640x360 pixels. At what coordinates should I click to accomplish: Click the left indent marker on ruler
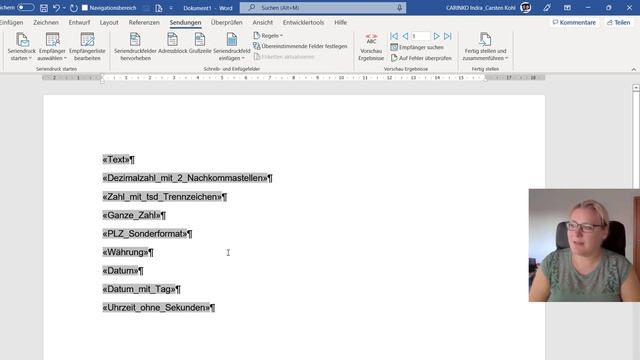[x=102, y=78]
